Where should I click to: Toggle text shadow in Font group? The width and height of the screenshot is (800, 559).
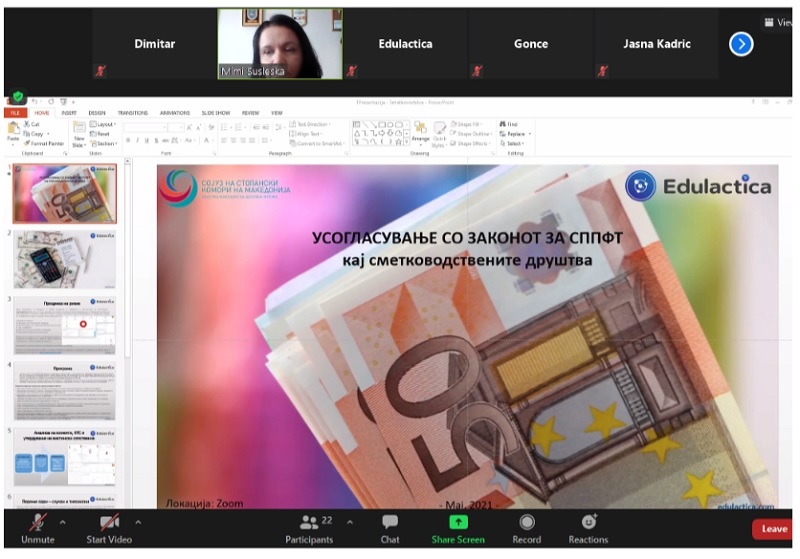pos(156,140)
